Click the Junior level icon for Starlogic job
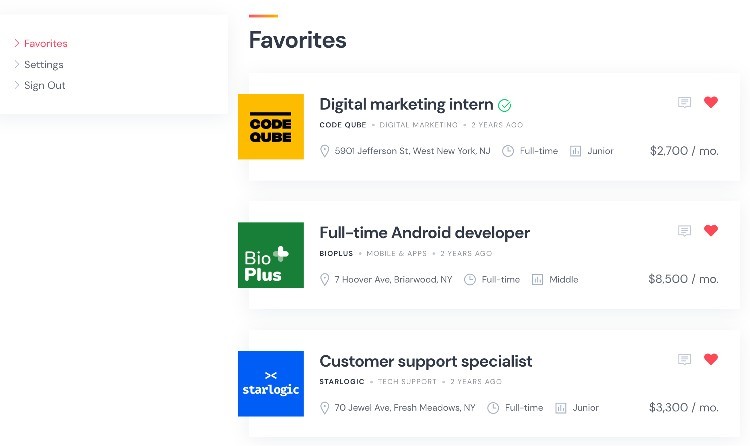 pyautogui.click(x=561, y=408)
